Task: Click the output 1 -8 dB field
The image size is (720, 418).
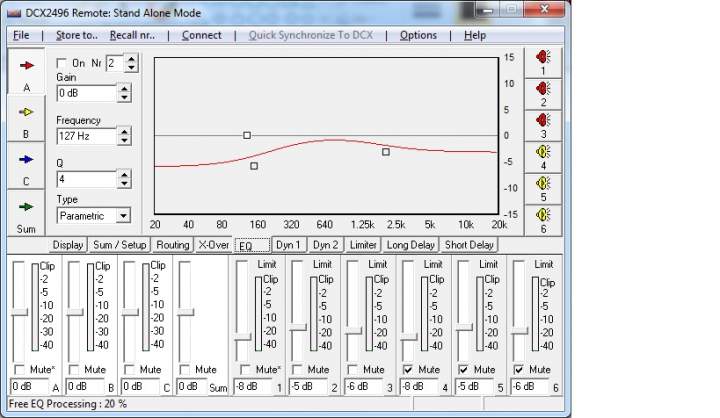Action: pos(254,387)
